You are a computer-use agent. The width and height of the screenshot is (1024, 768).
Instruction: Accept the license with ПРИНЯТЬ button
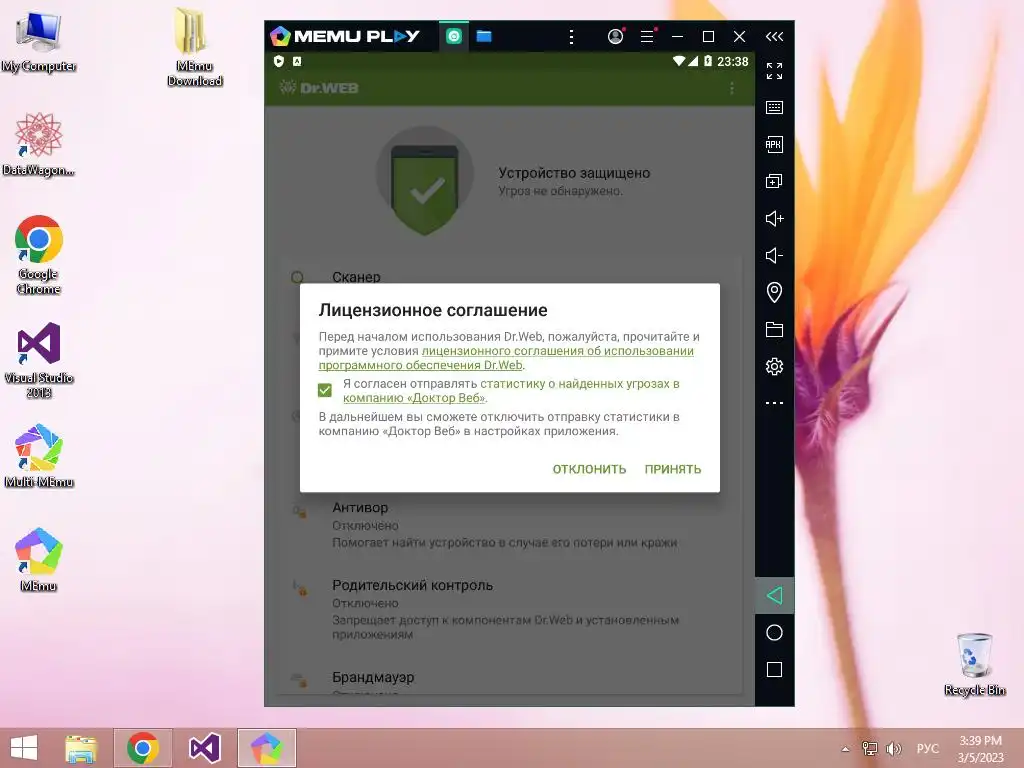[x=673, y=469]
